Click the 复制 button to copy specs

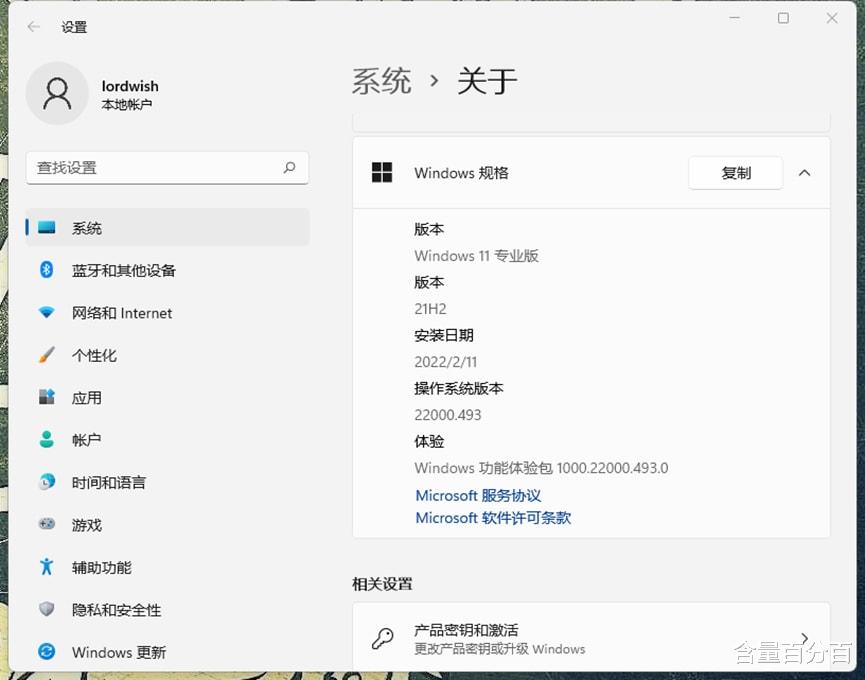click(735, 172)
